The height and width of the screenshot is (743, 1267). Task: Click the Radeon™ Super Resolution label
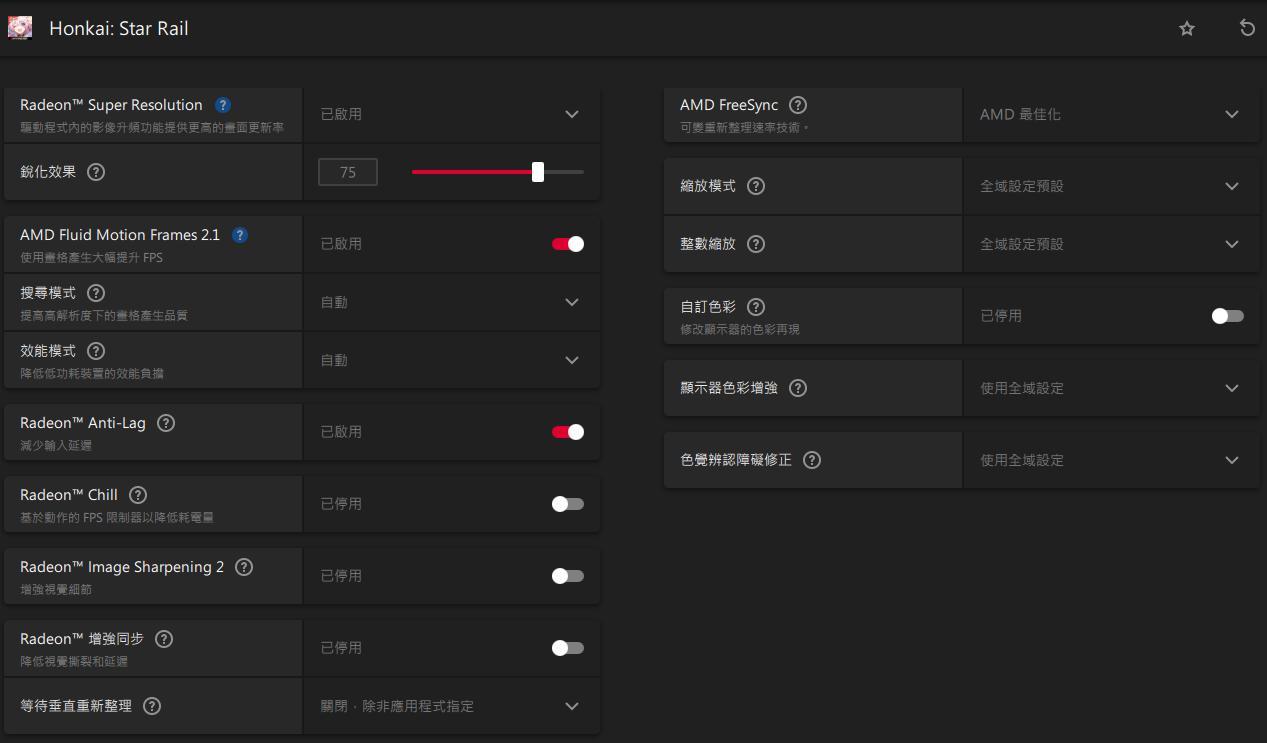point(111,105)
